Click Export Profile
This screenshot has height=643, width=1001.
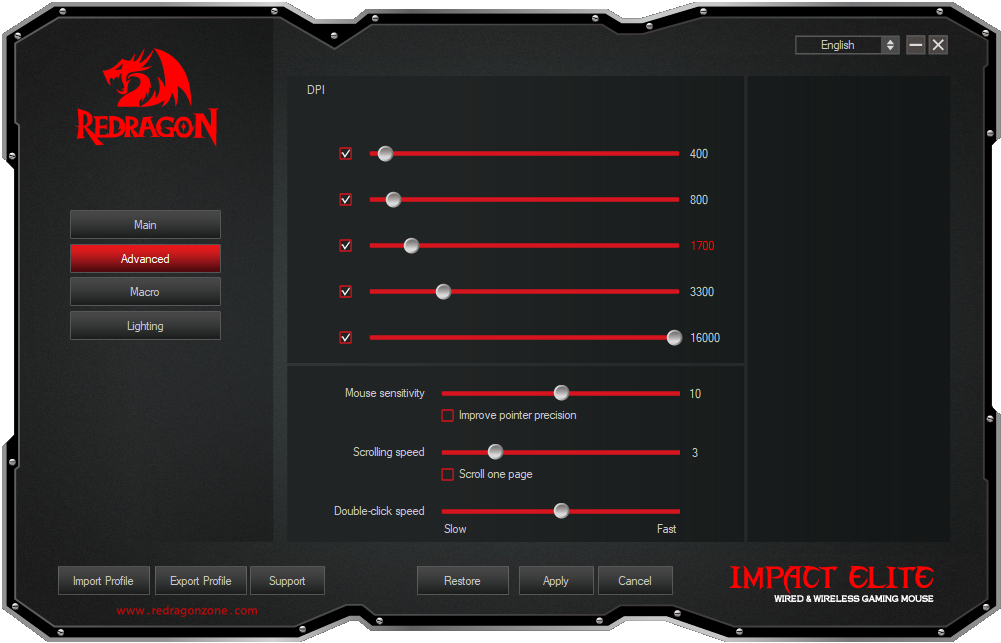[x=200, y=580]
